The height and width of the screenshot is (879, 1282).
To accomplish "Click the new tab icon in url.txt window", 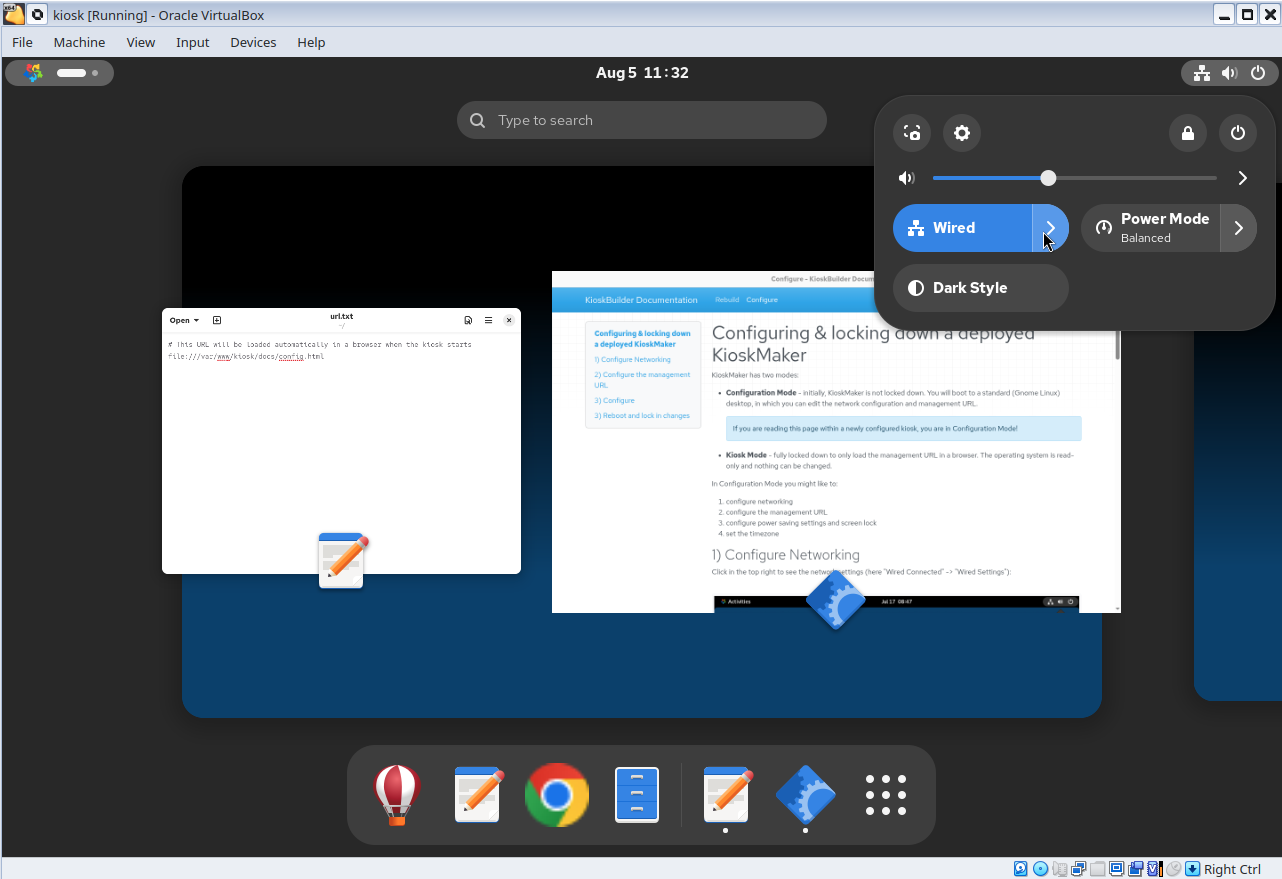I will pyautogui.click(x=217, y=320).
